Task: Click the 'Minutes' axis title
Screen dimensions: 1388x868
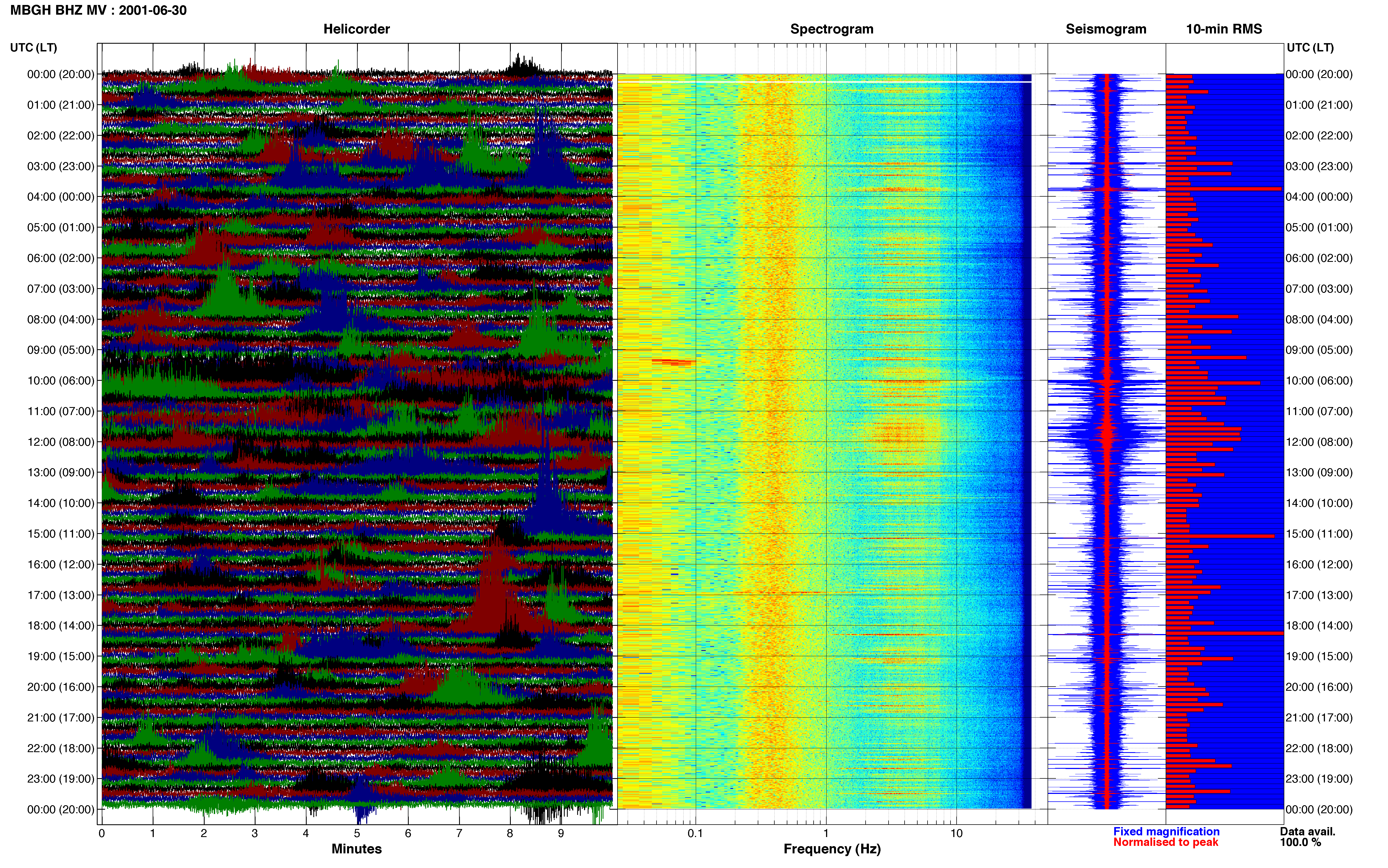Action: click(356, 849)
